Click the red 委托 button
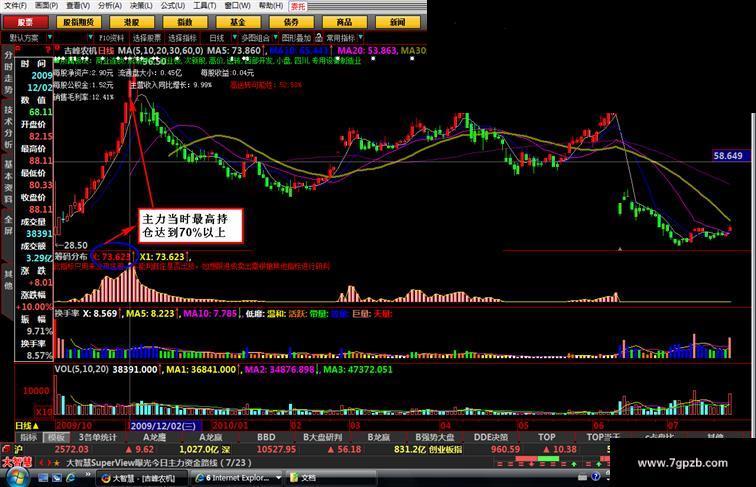Image resolution: width=756 pixels, height=487 pixels. [x=298, y=6]
